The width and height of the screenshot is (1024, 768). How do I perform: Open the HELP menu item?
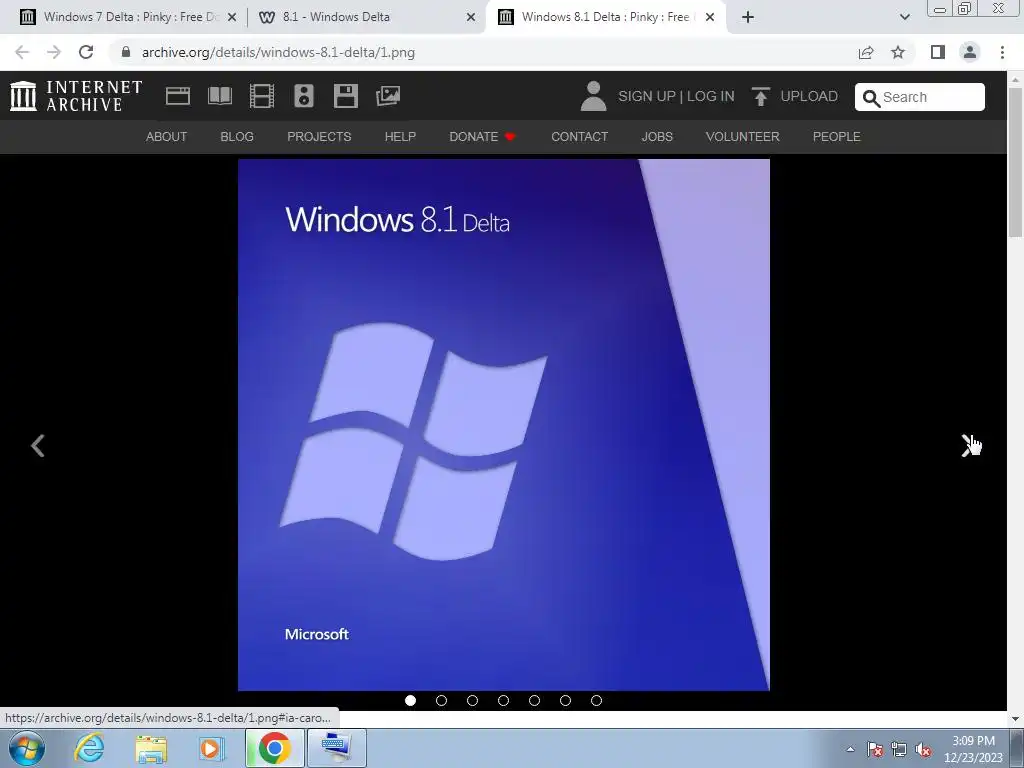(x=400, y=136)
